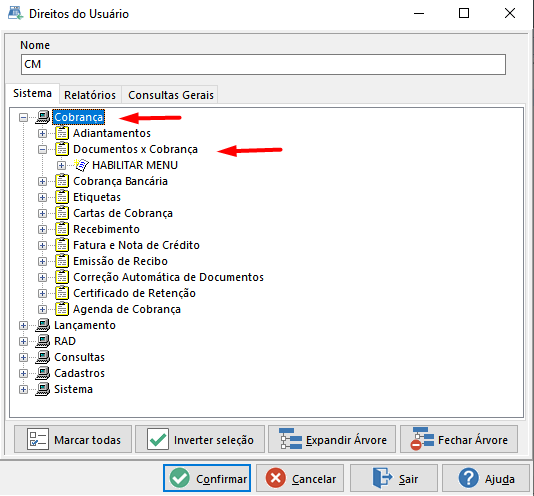Expand the Etiquetas branch
534x496 pixels.
pos(43,198)
